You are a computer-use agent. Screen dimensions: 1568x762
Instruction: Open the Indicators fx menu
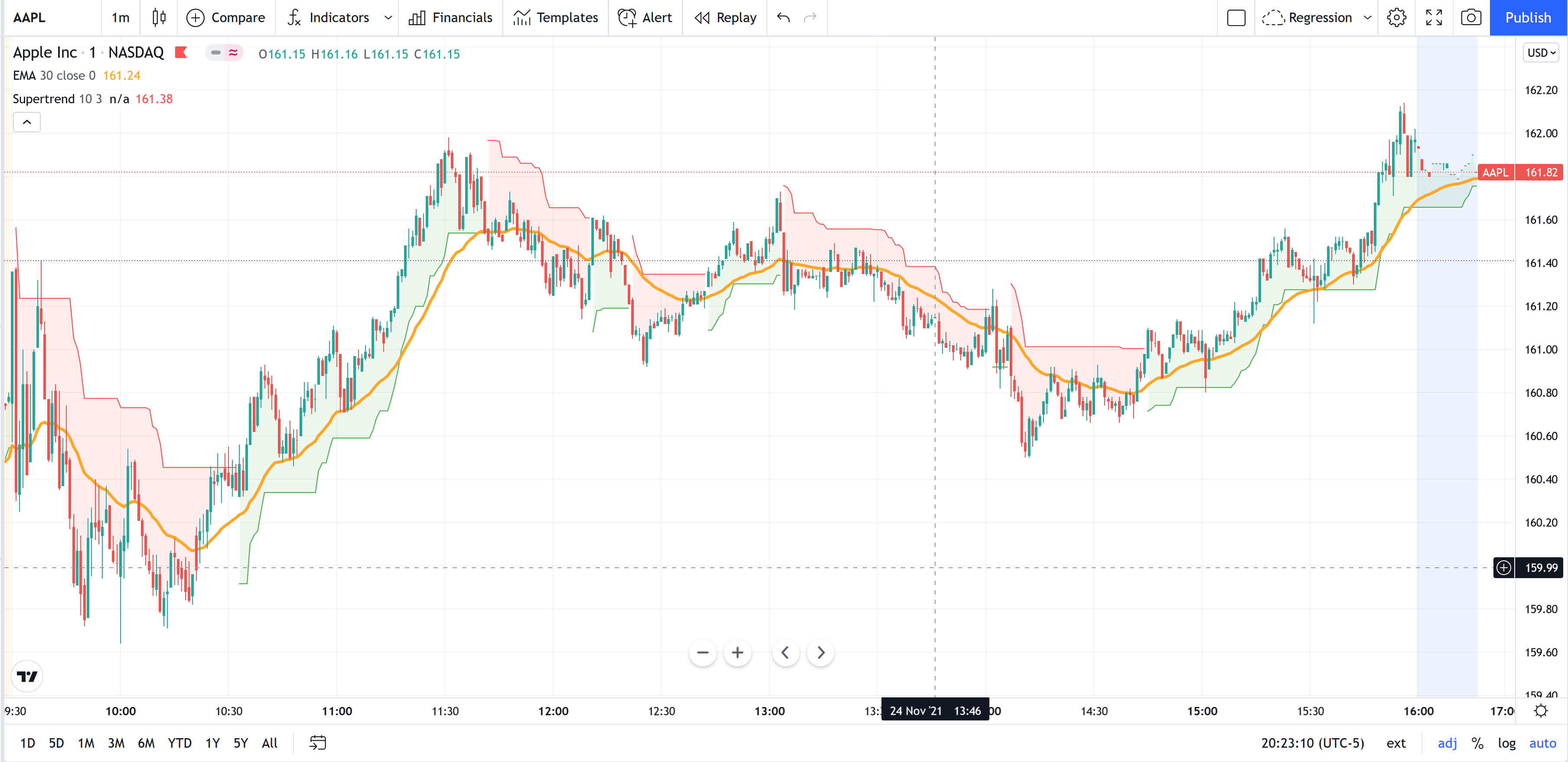(x=328, y=18)
